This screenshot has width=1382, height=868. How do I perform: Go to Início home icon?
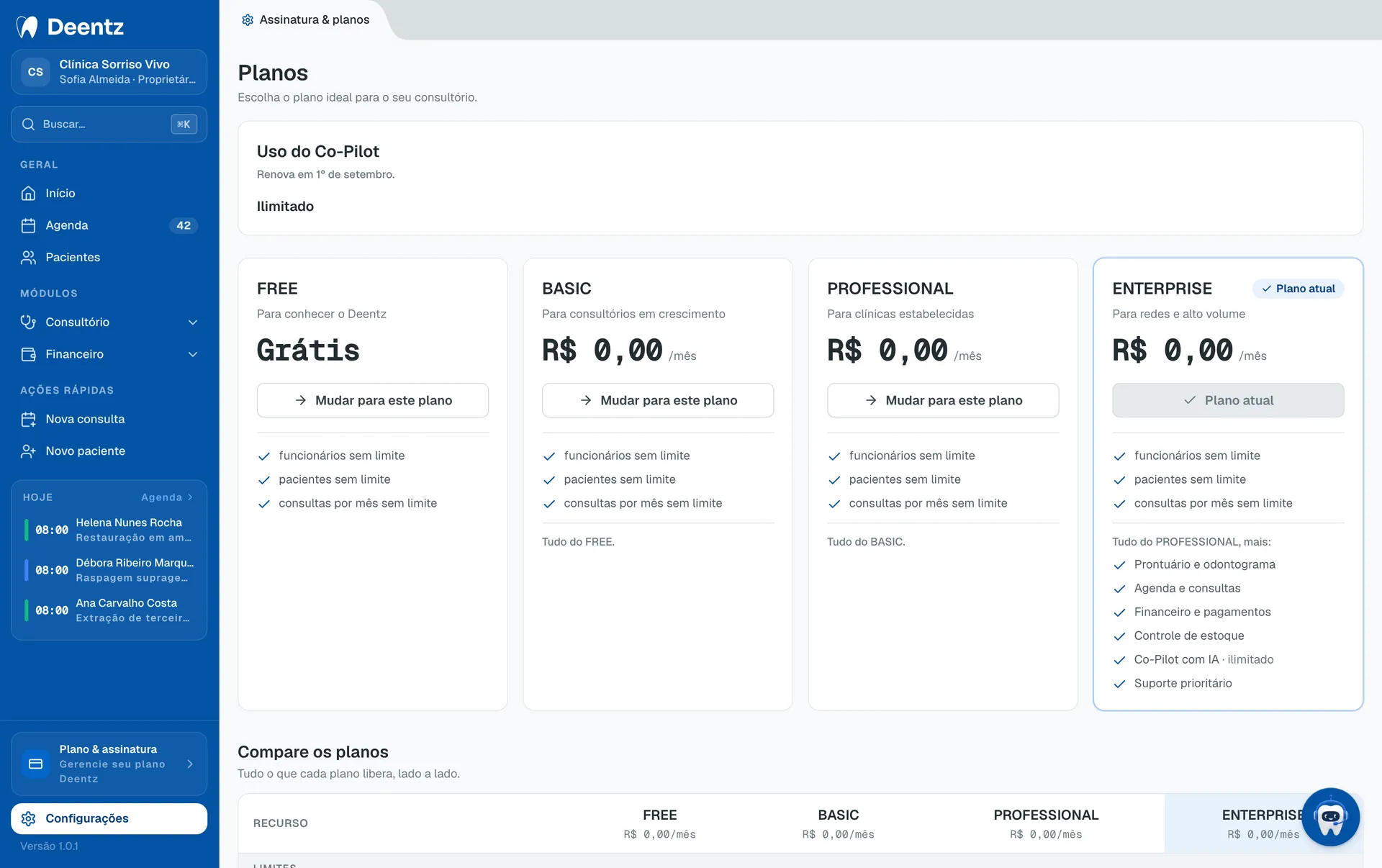tap(28, 193)
